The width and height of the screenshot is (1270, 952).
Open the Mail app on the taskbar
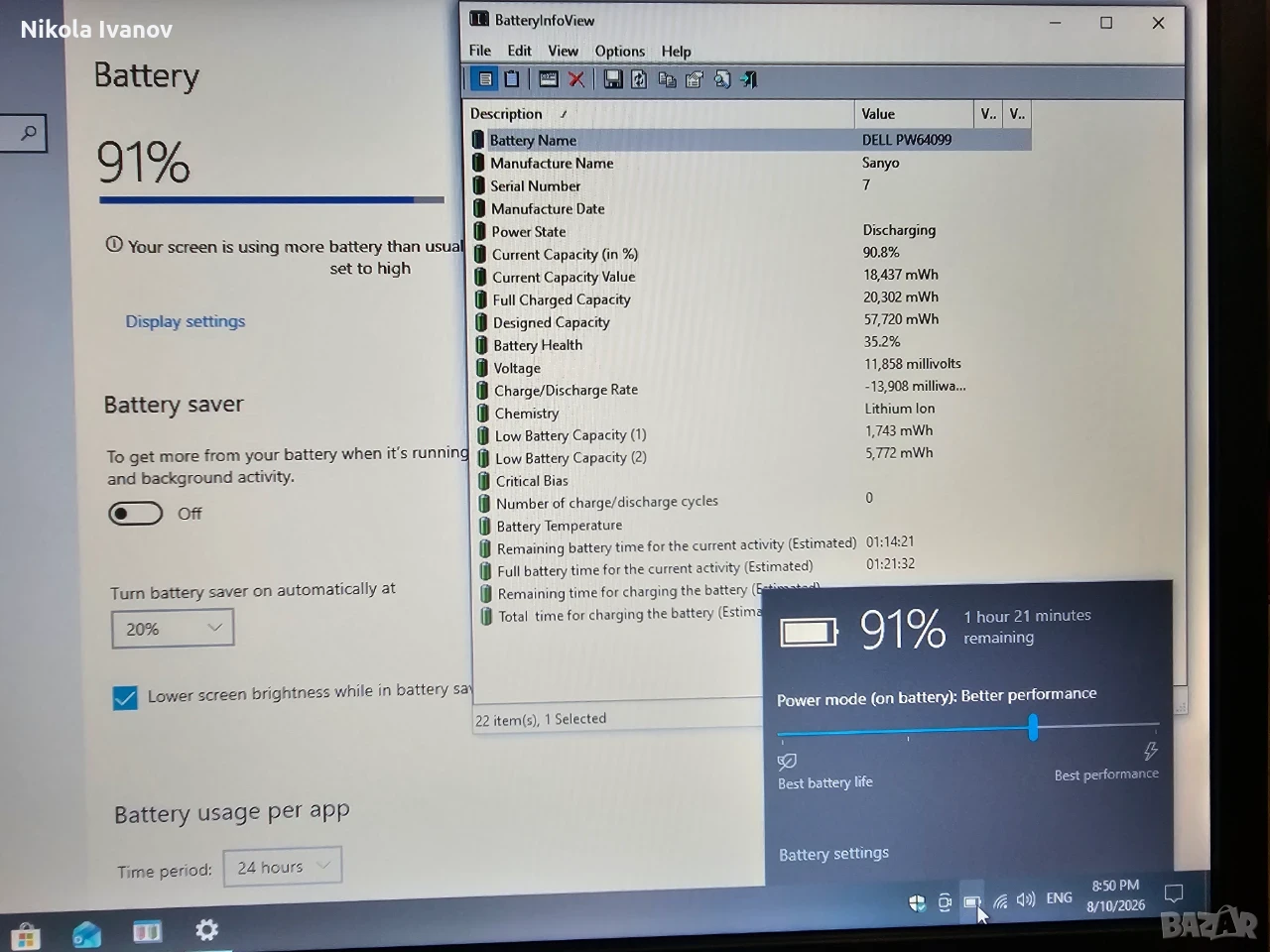point(86,934)
